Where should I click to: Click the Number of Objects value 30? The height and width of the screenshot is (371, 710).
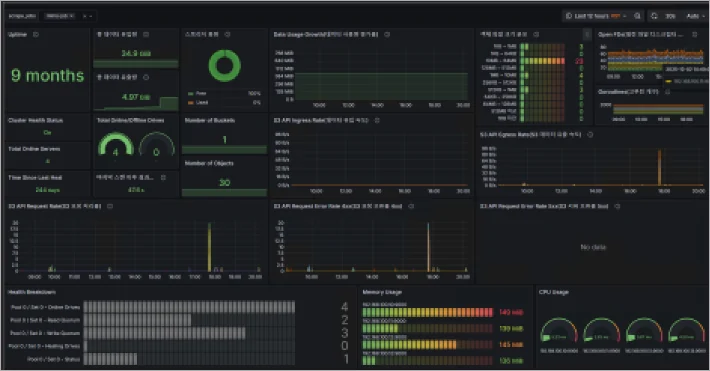[x=225, y=183]
